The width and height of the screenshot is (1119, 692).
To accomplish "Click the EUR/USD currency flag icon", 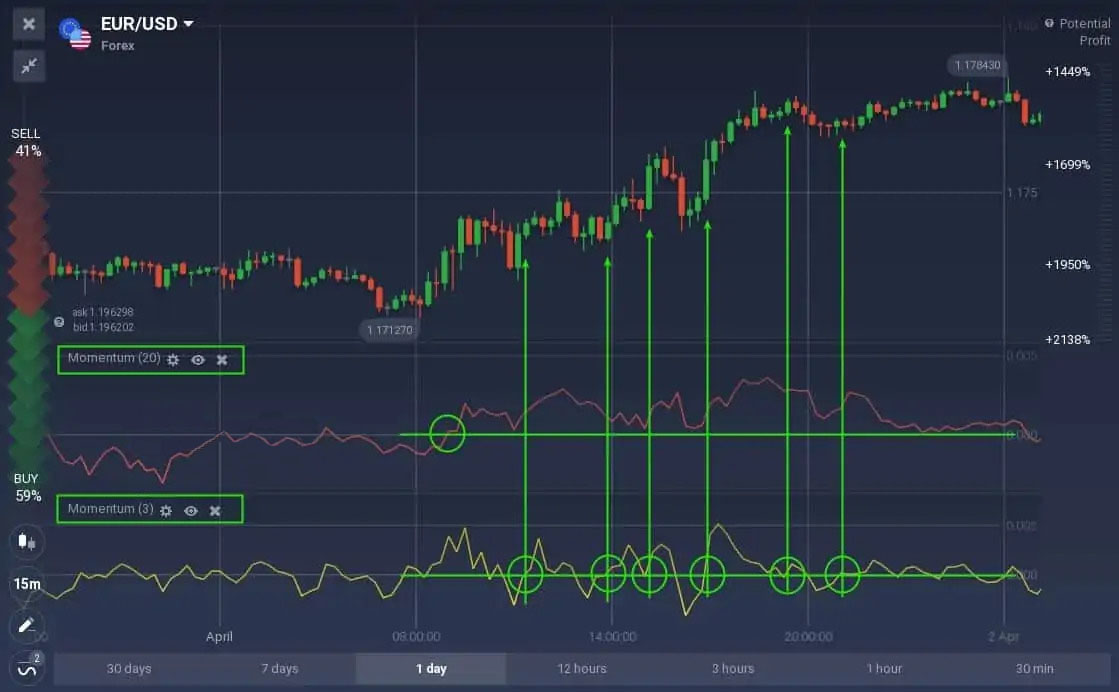I will (75, 34).
